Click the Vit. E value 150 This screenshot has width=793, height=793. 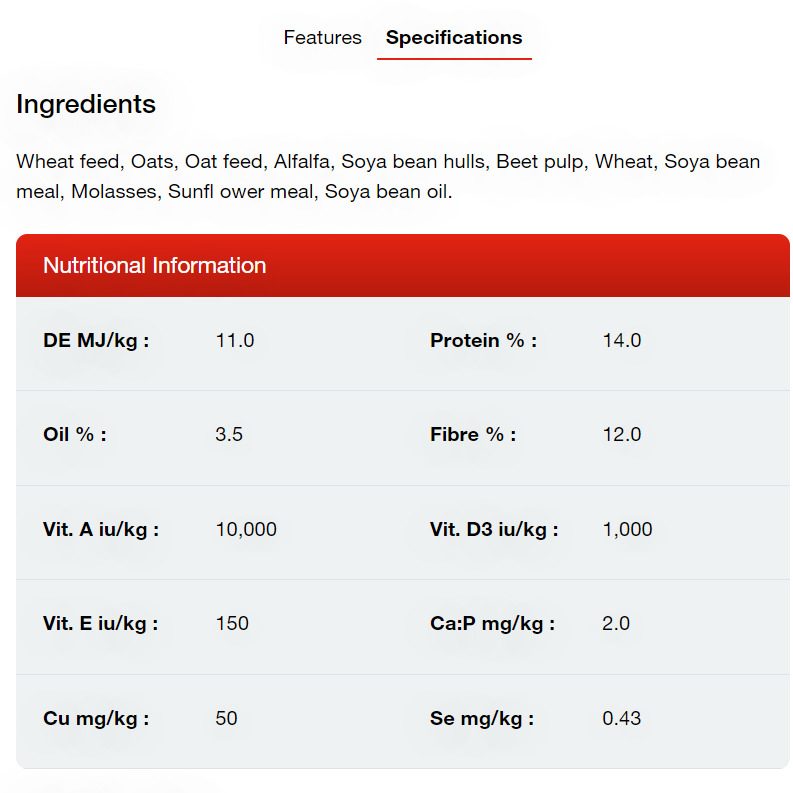click(x=232, y=624)
